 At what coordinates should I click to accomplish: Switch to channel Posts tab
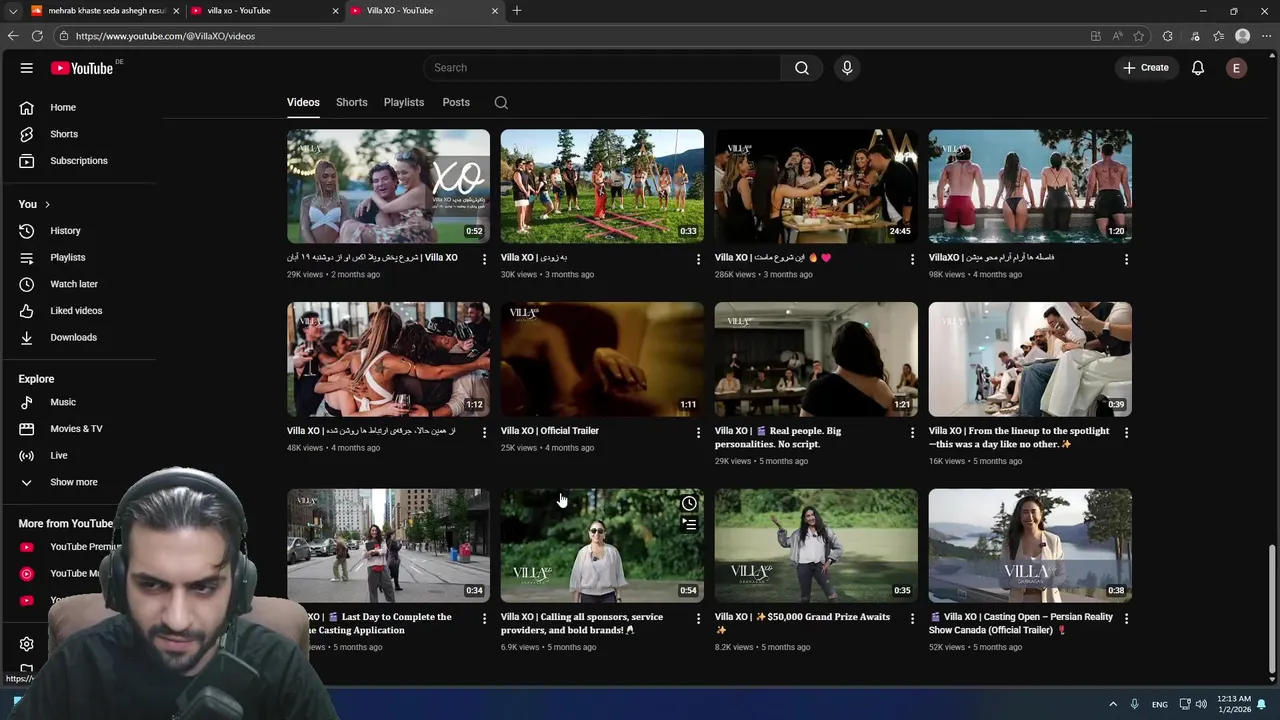pyautogui.click(x=456, y=102)
